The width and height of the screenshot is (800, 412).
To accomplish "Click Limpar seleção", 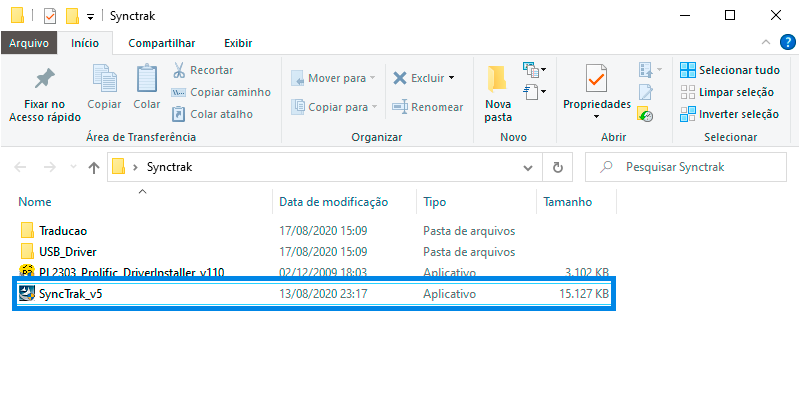I will [727, 92].
